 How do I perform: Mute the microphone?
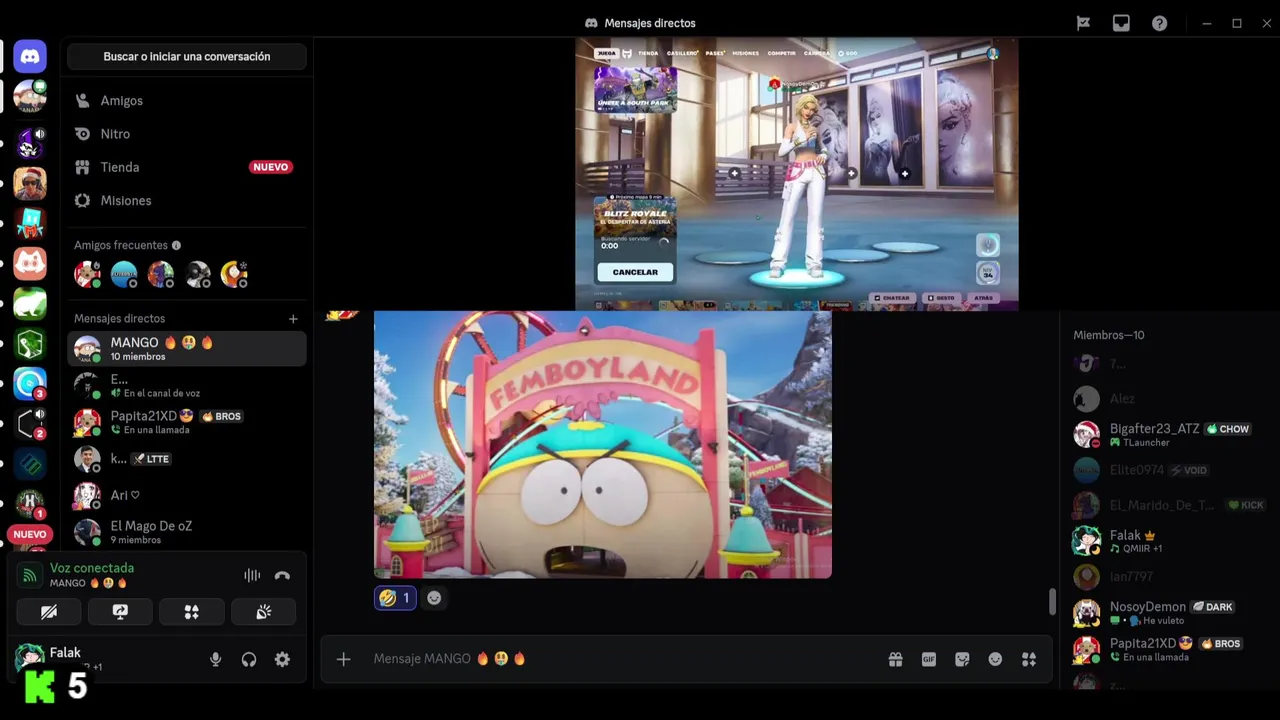click(x=215, y=660)
